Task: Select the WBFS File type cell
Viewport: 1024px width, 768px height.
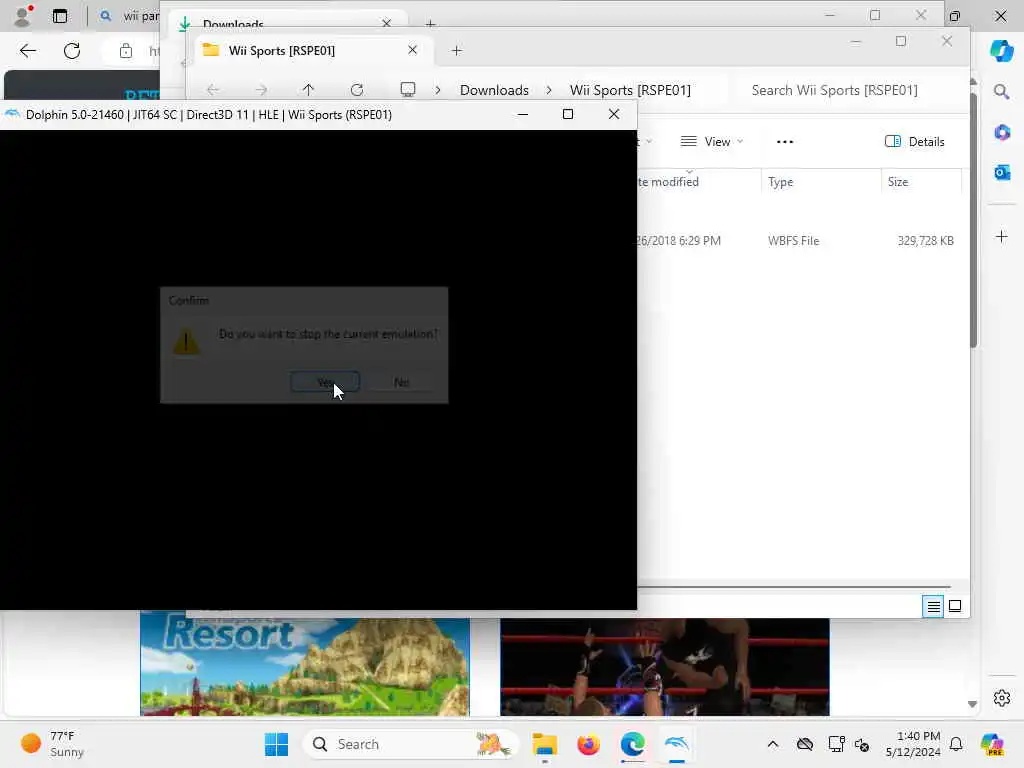Action: click(793, 241)
